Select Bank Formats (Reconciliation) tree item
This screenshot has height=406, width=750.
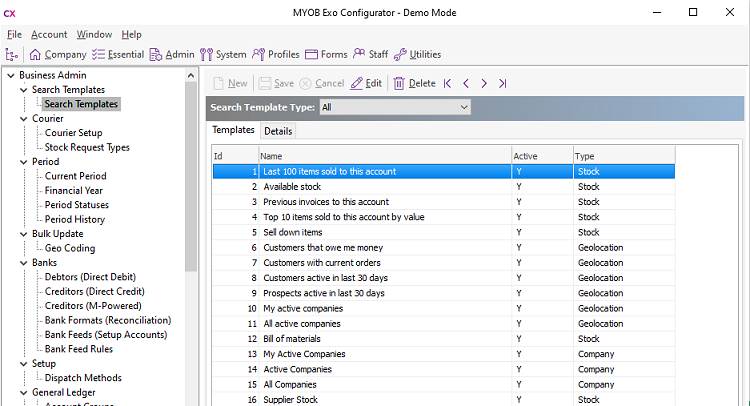click(108, 320)
